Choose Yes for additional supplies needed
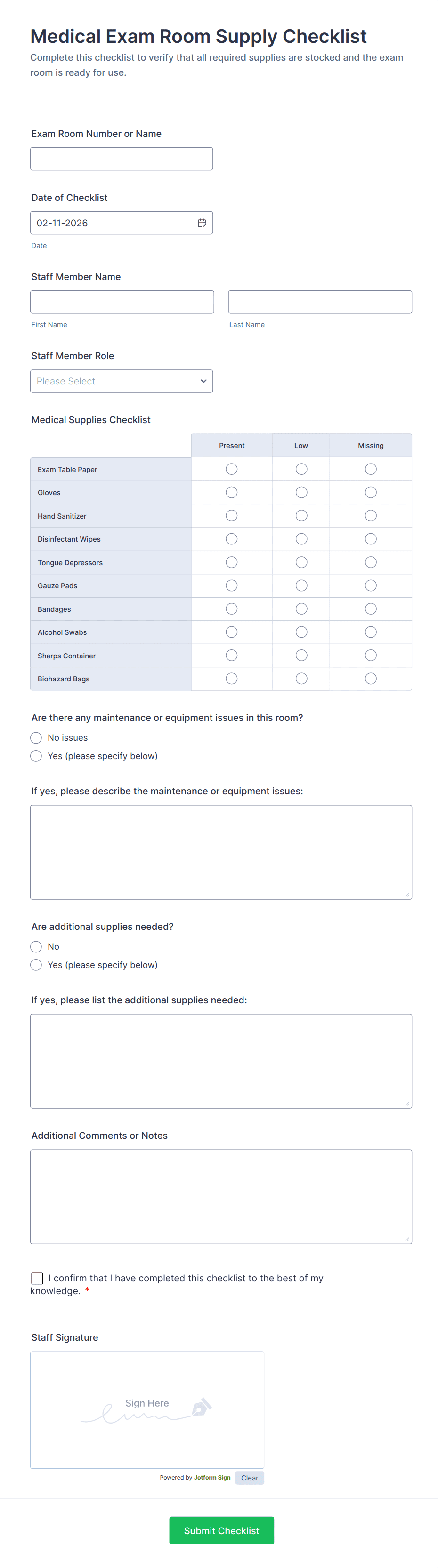Screen dimensions: 438x1568 [x=37, y=965]
